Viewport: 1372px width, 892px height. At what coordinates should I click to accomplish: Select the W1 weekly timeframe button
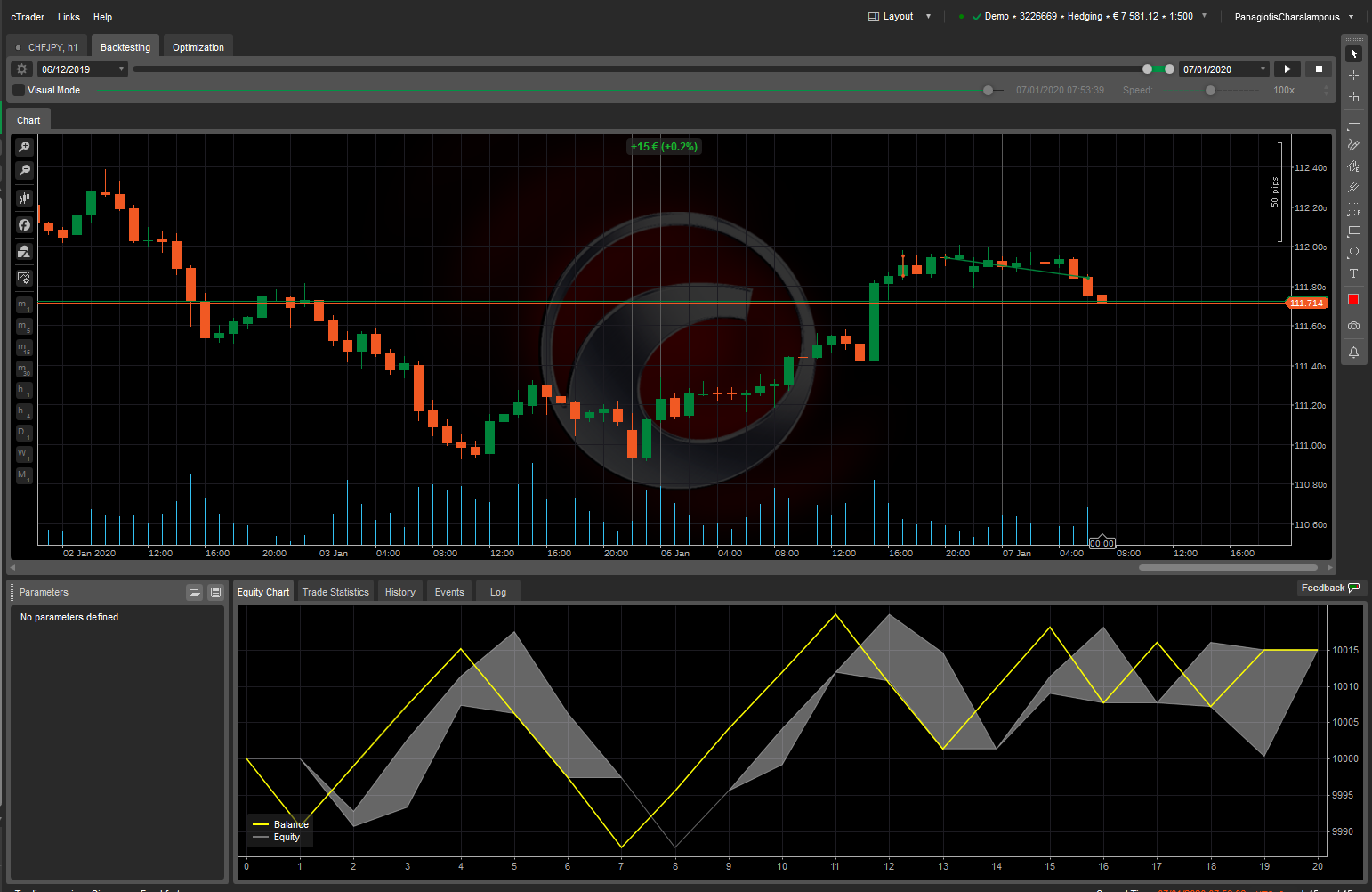[24, 454]
